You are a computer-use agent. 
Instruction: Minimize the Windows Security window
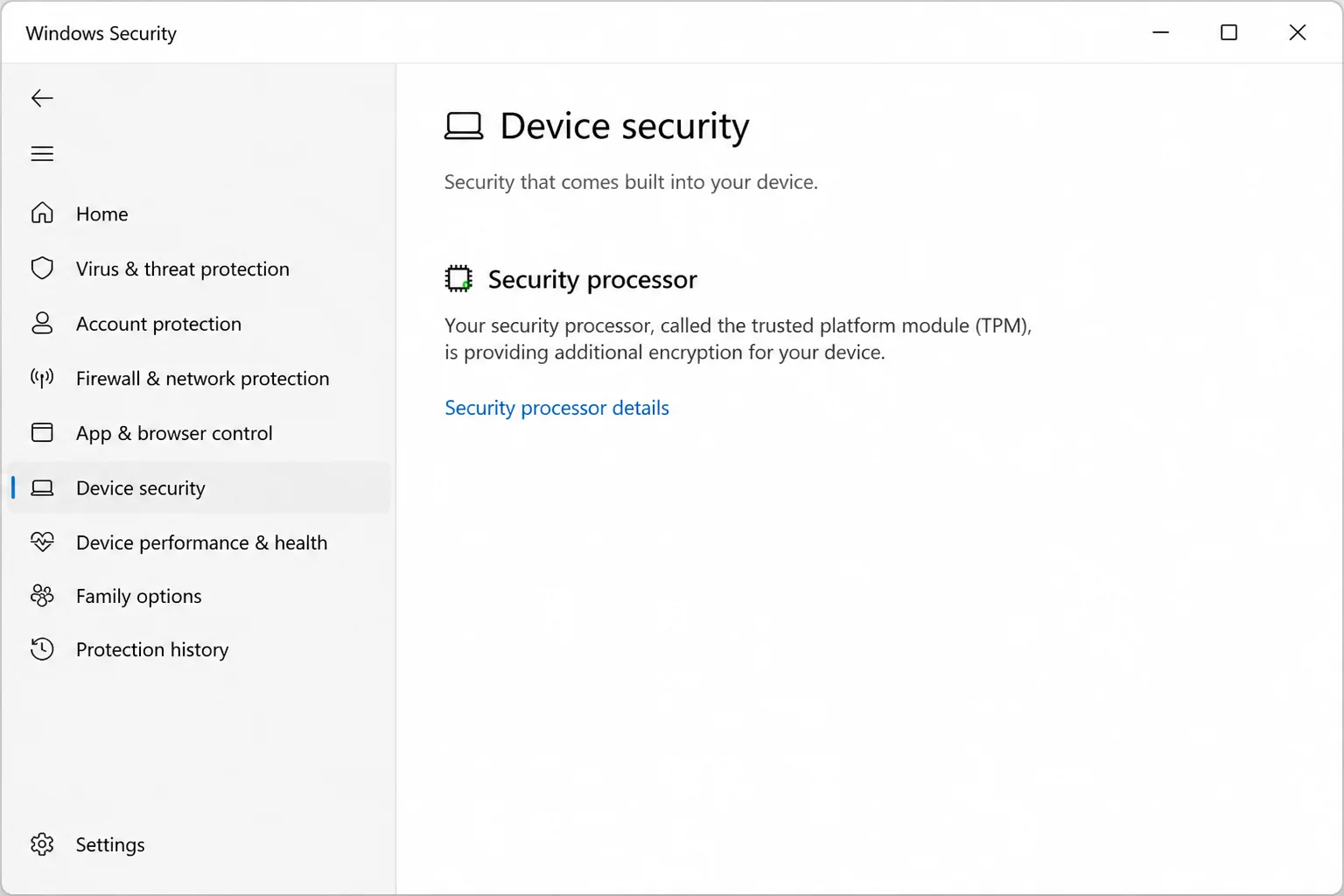pyautogui.click(x=1161, y=32)
